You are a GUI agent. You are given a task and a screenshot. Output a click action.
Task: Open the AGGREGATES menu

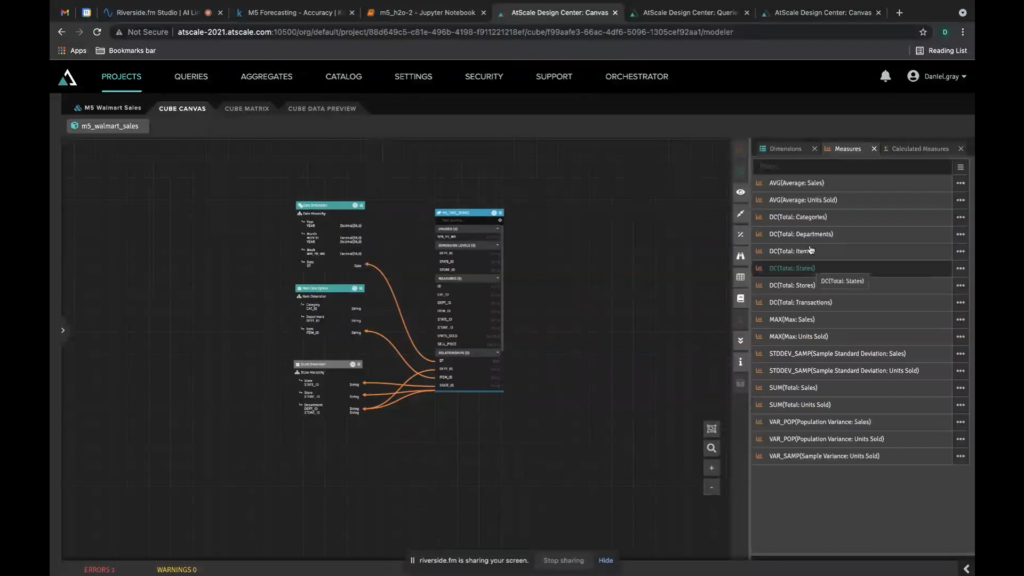click(x=266, y=76)
